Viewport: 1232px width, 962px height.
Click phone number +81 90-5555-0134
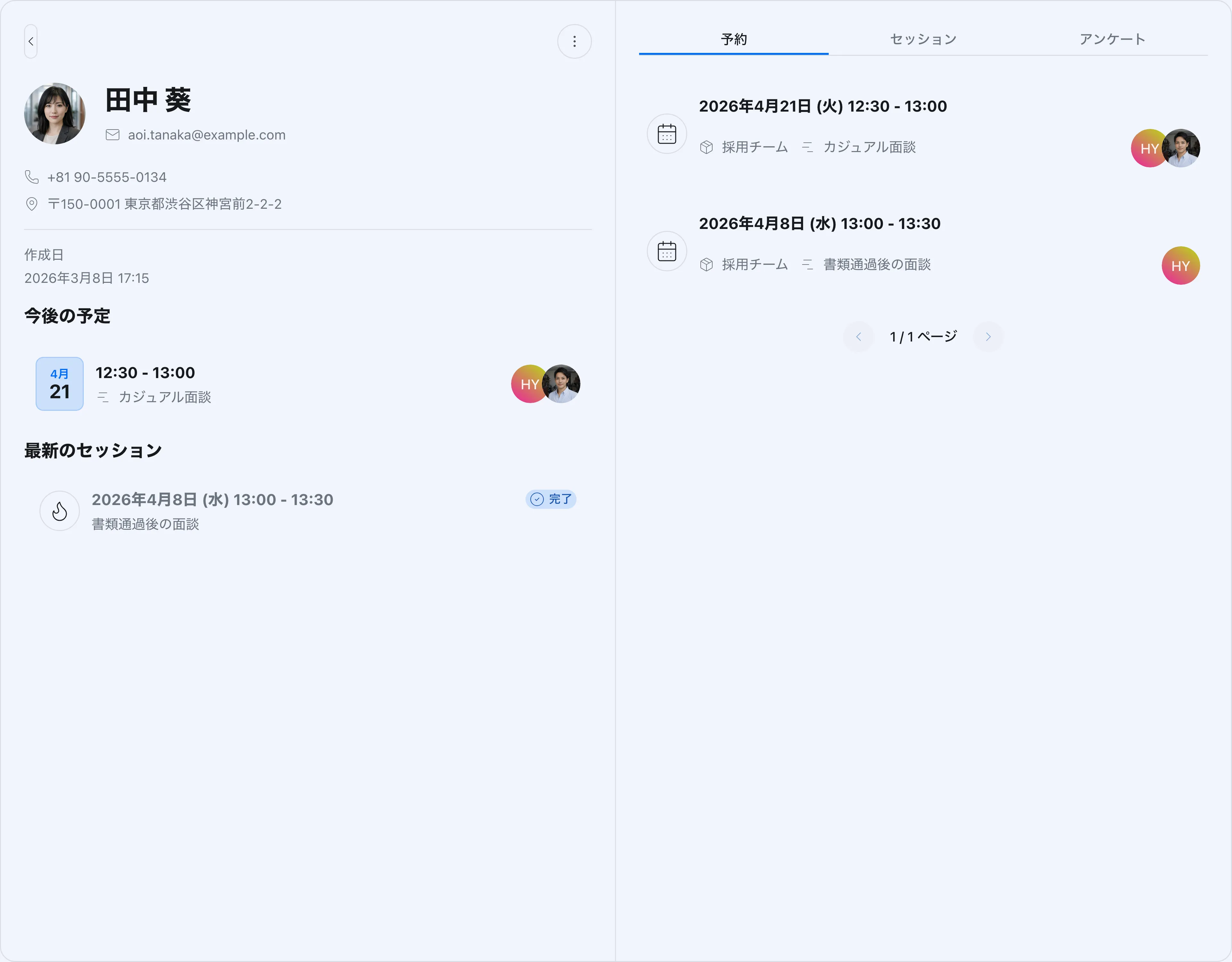107,177
